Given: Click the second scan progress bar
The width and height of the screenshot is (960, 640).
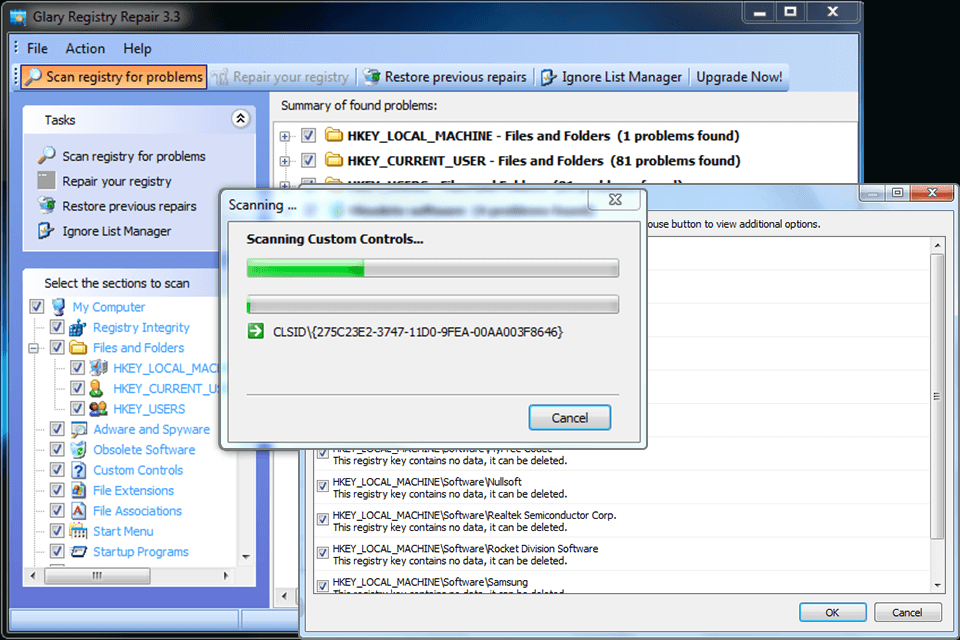Looking at the screenshot, I should click(432, 304).
